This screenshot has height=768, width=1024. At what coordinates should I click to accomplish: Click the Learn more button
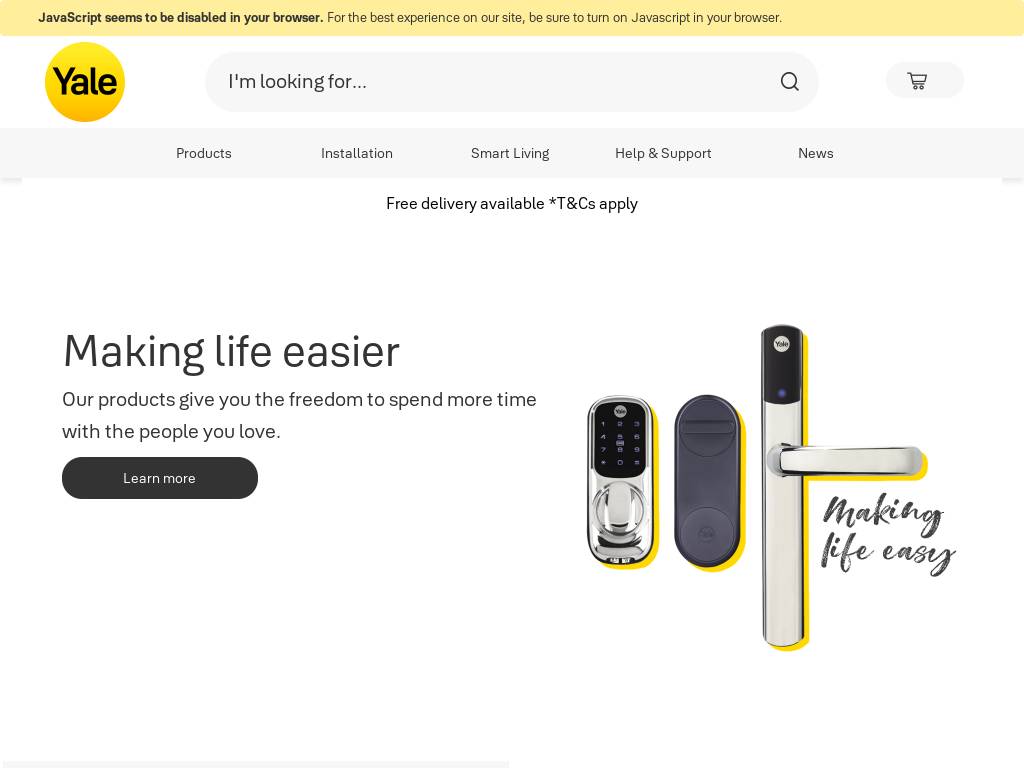click(x=160, y=478)
